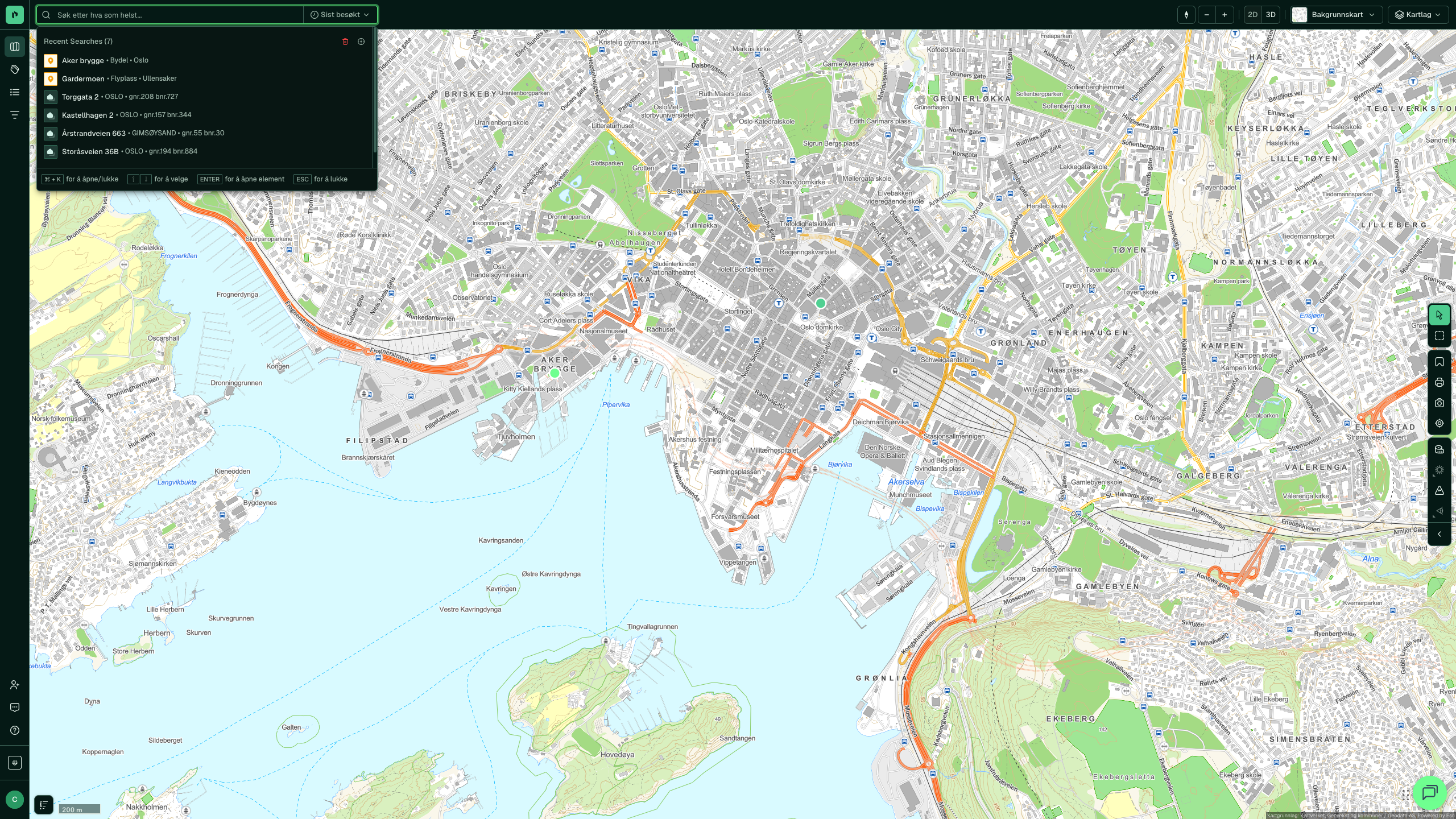Click the mountain terrain icon
The height and width of the screenshot is (819, 1456).
1440,490
